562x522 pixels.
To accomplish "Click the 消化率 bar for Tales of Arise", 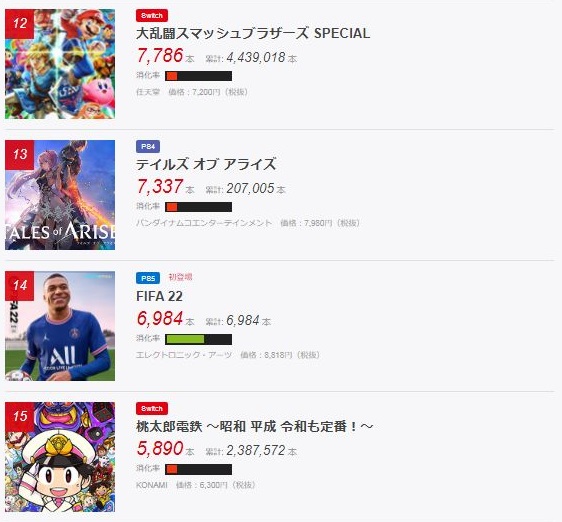I will coord(198,207).
